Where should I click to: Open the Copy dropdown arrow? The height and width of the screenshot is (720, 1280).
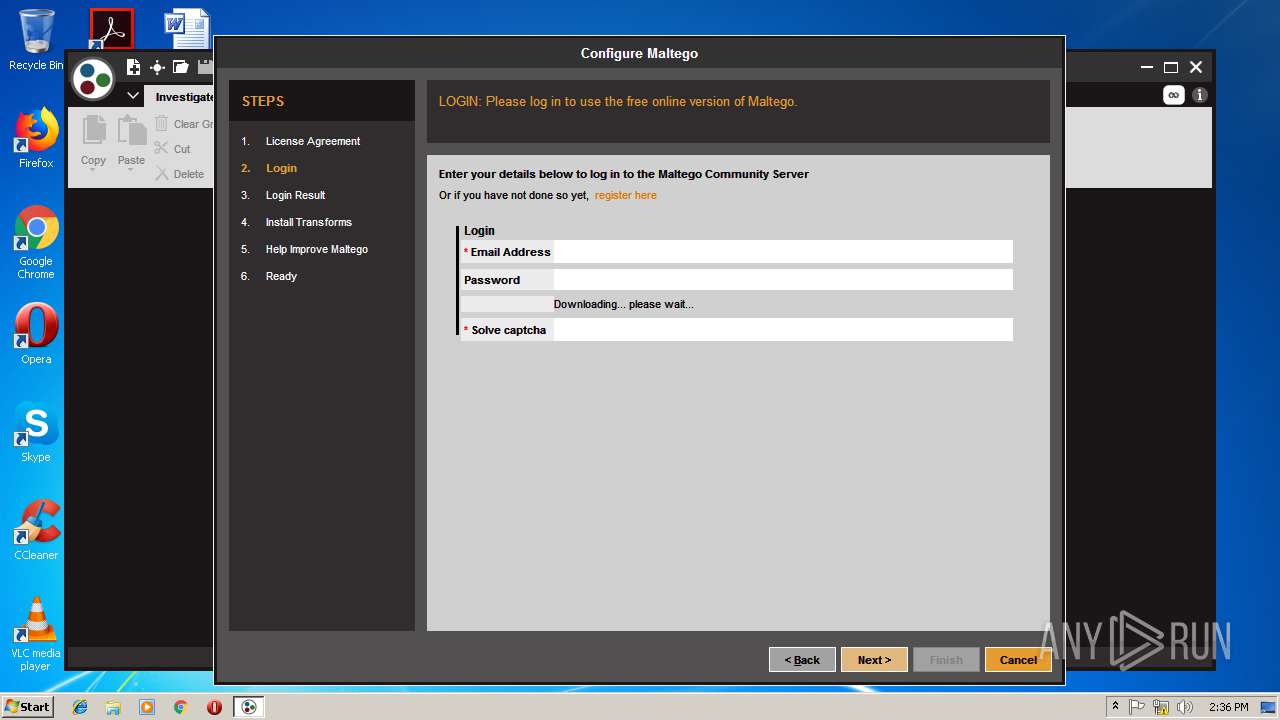(93, 171)
